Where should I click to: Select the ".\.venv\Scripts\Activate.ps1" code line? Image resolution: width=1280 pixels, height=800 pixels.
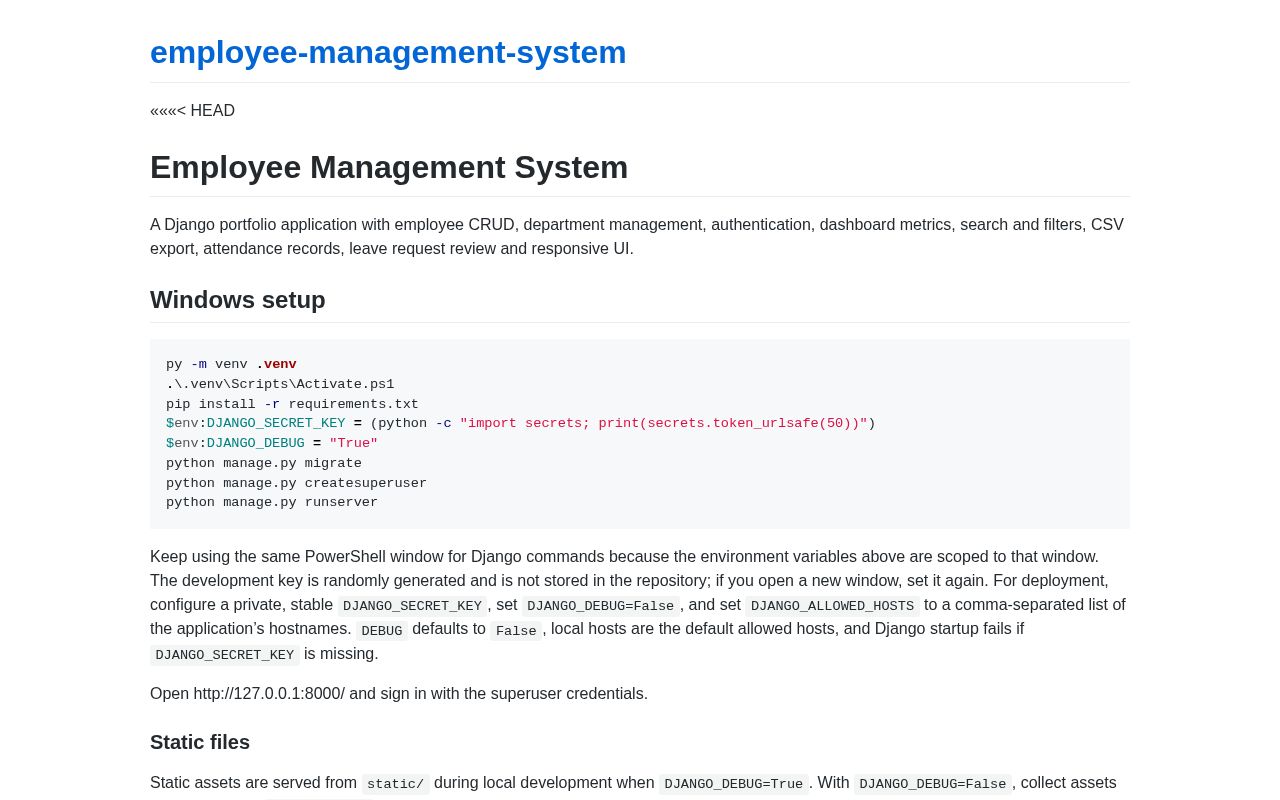tap(280, 384)
